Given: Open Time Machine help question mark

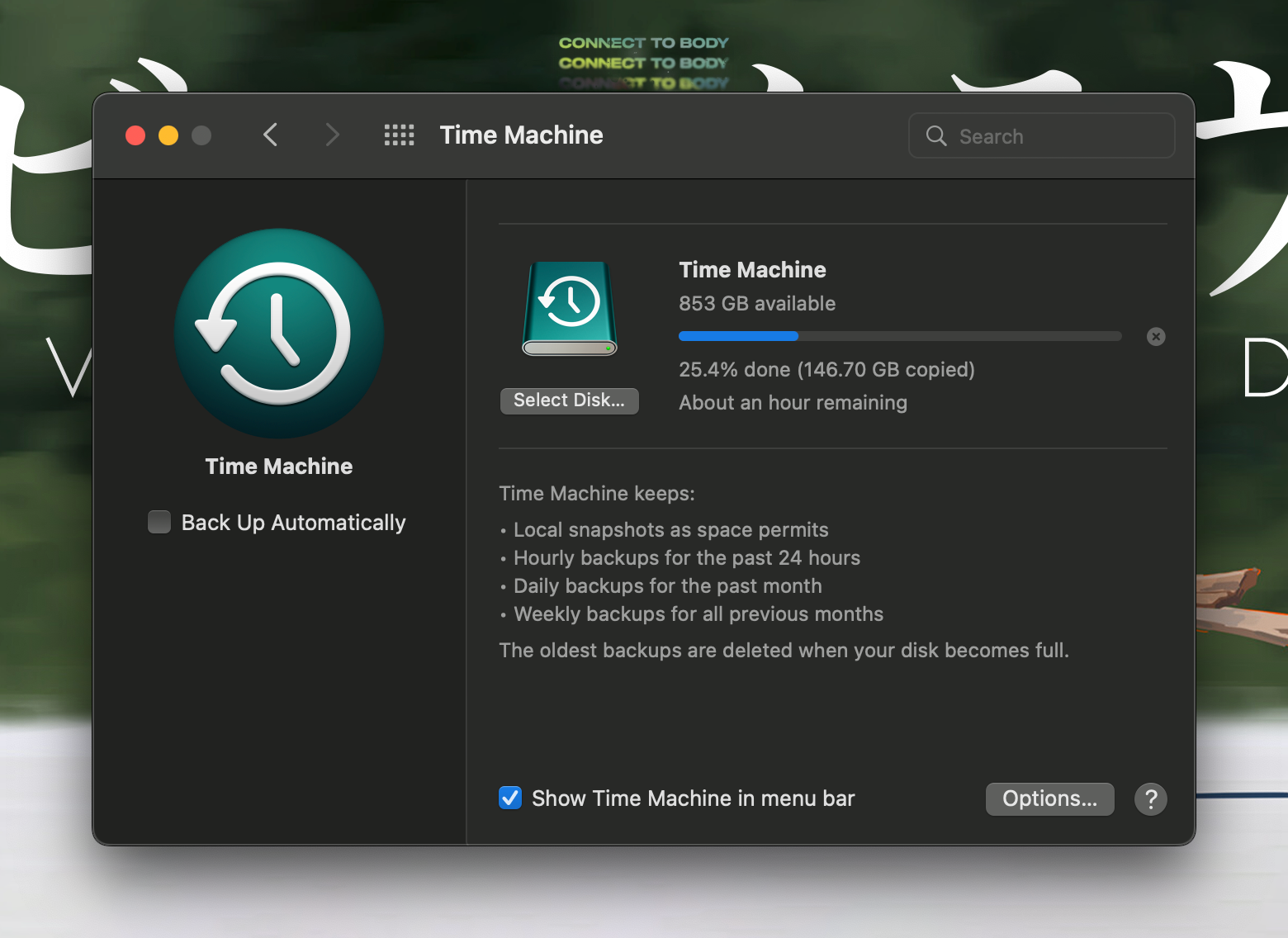Looking at the screenshot, I should [x=1151, y=799].
